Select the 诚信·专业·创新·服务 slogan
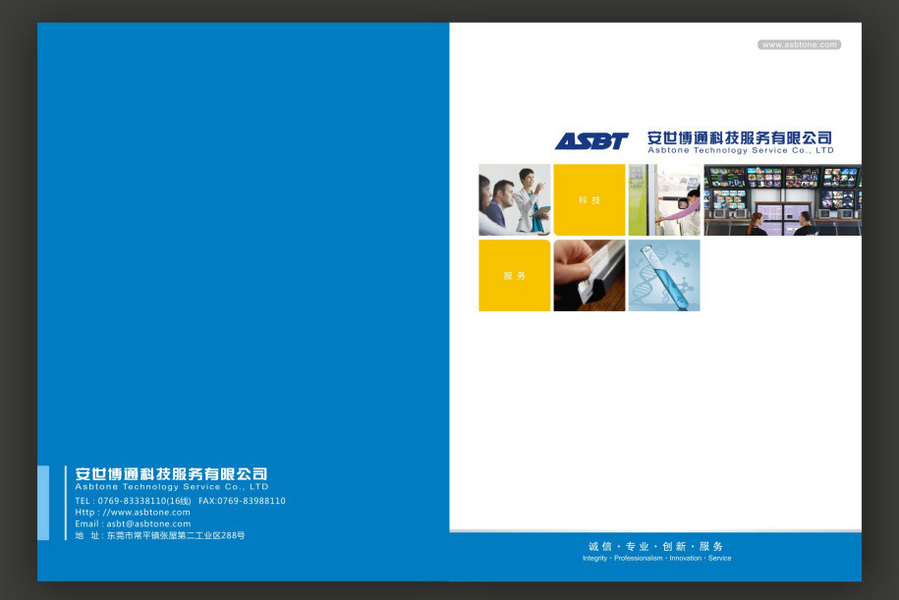The height and width of the screenshot is (600, 899). (656, 546)
